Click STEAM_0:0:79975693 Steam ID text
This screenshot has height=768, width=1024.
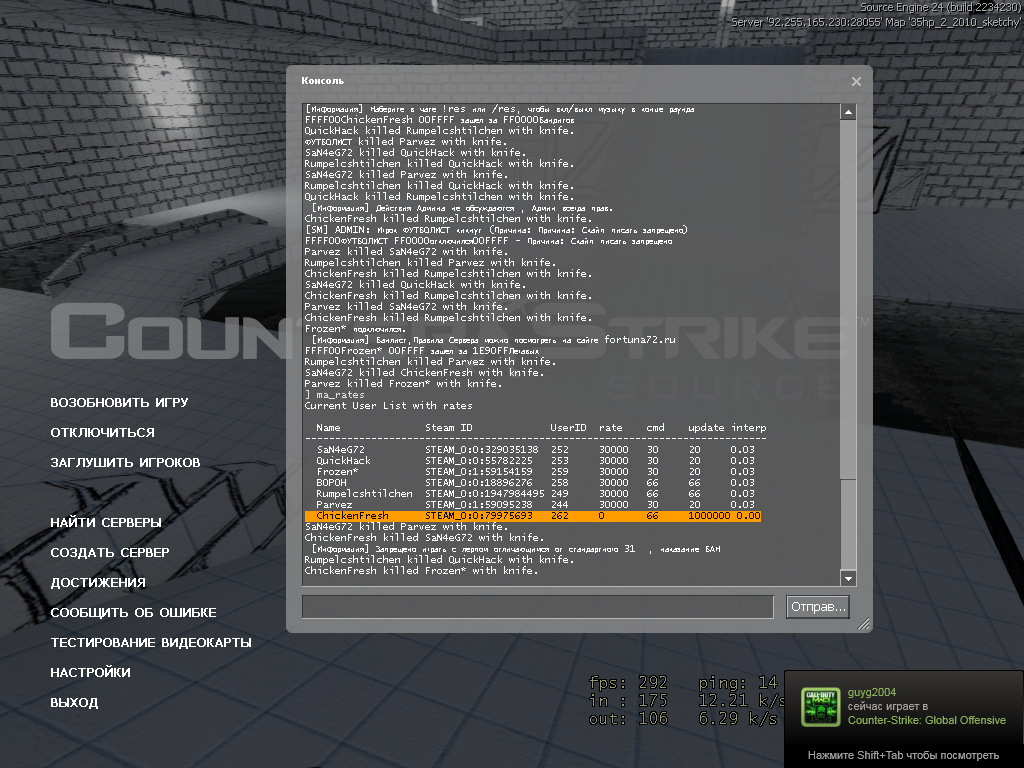[x=479, y=516]
